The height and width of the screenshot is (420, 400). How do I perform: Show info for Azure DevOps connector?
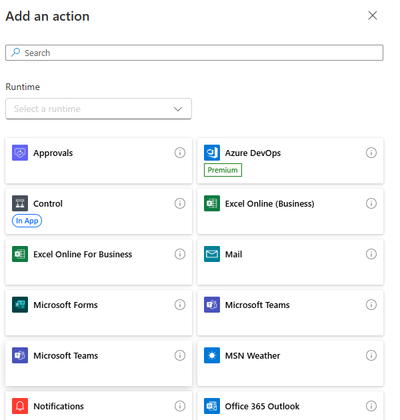point(371,153)
